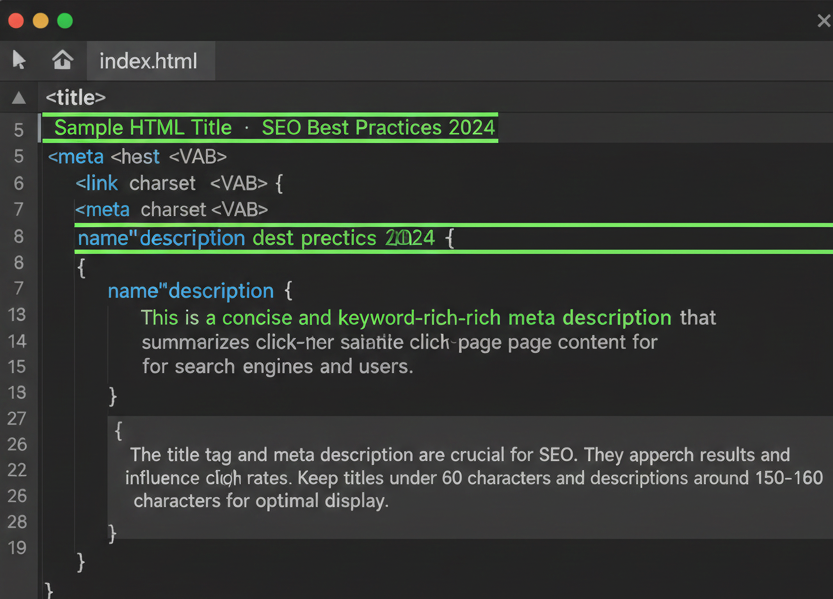This screenshot has width=833, height=599.
Task: Click the yellow minimize circle
Action: click(40, 18)
